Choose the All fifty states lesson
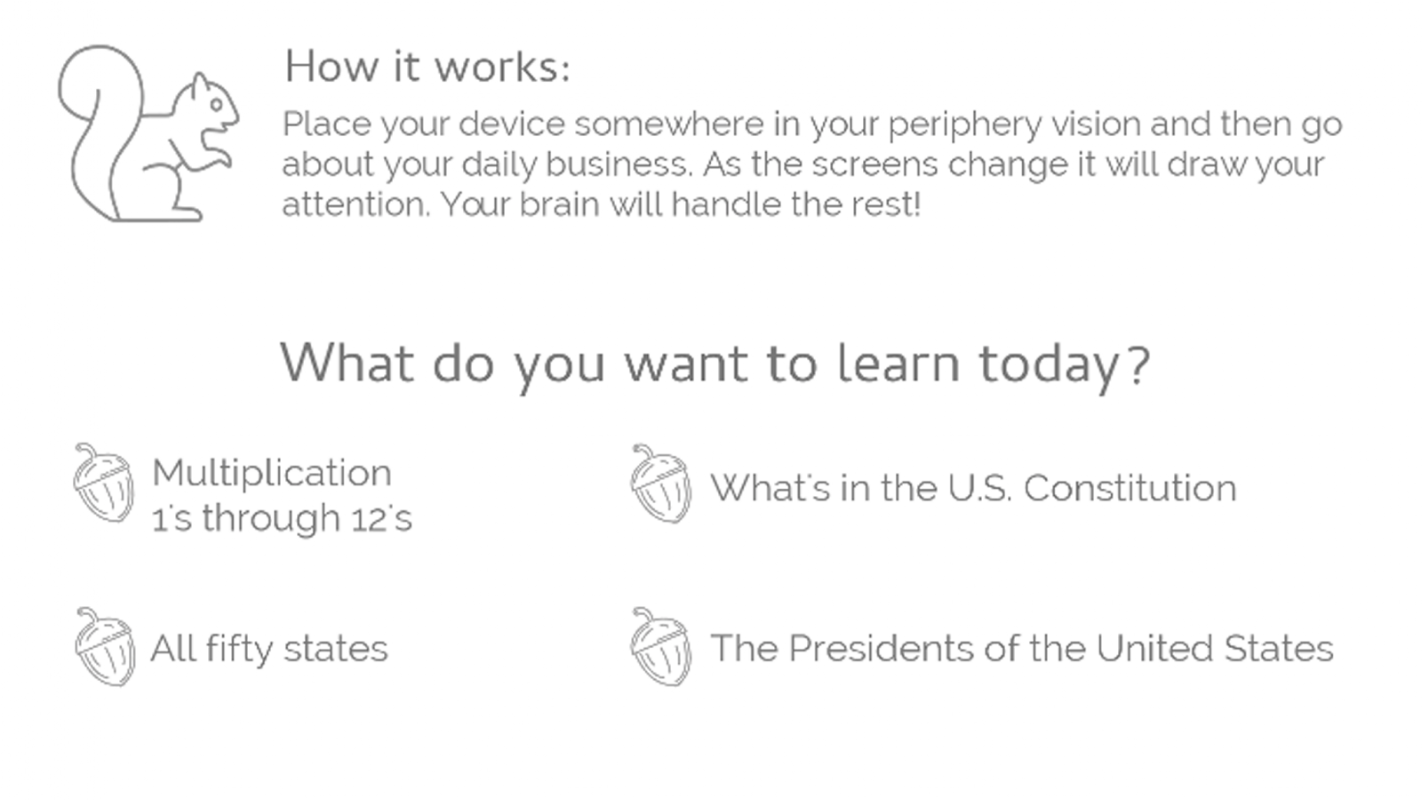Image resolution: width=1422 pixels, height=800 pixels. tap(269, 649)
